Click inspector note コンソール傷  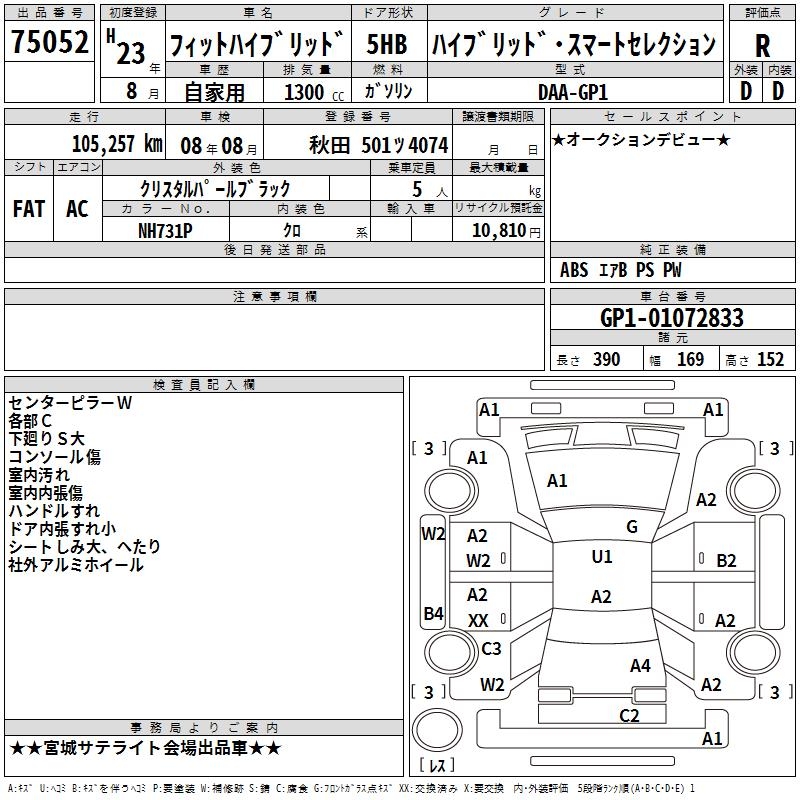(x=55, y=457)
